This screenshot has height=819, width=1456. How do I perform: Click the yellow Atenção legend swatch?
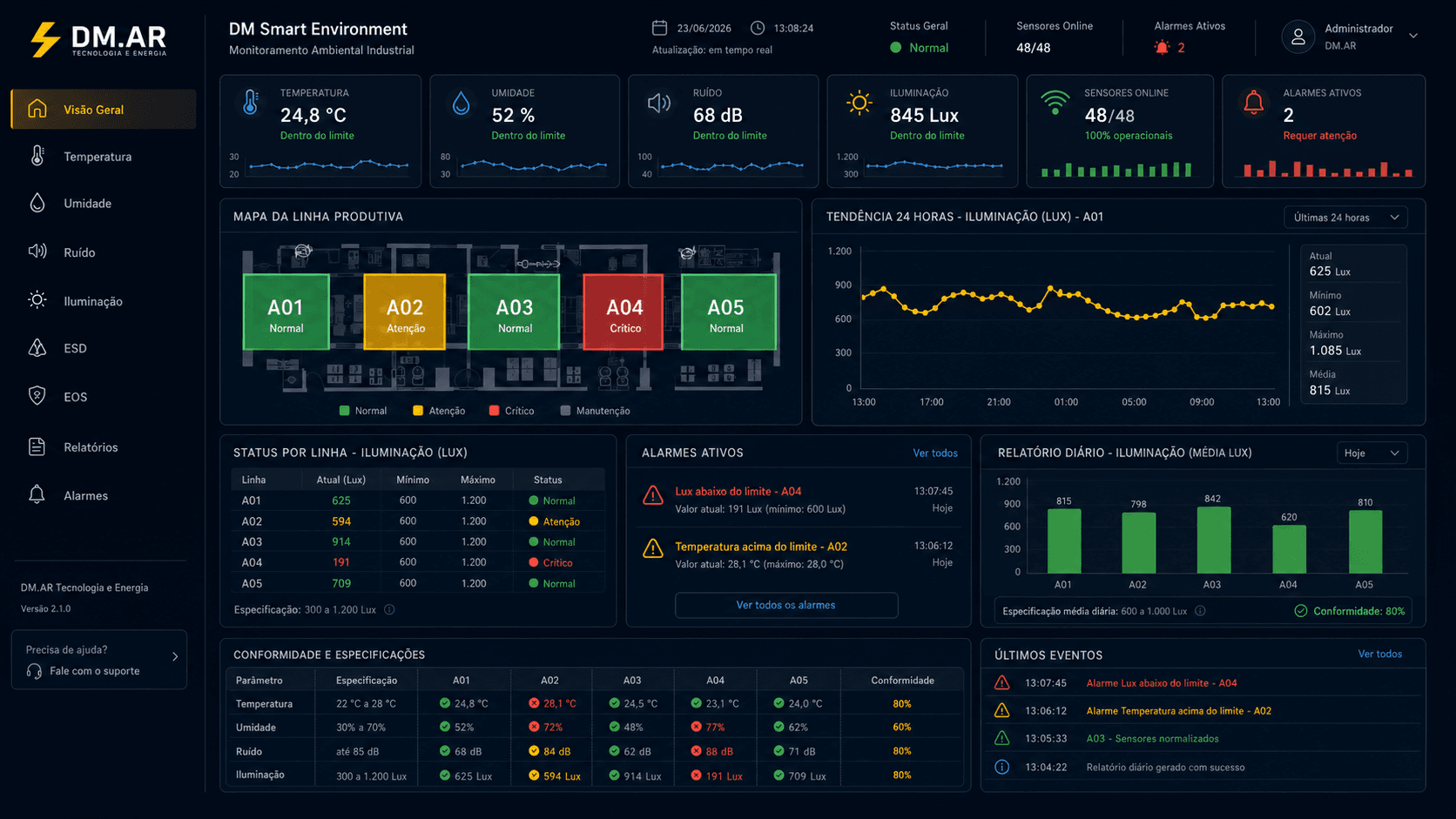click(x=418, y=411)
